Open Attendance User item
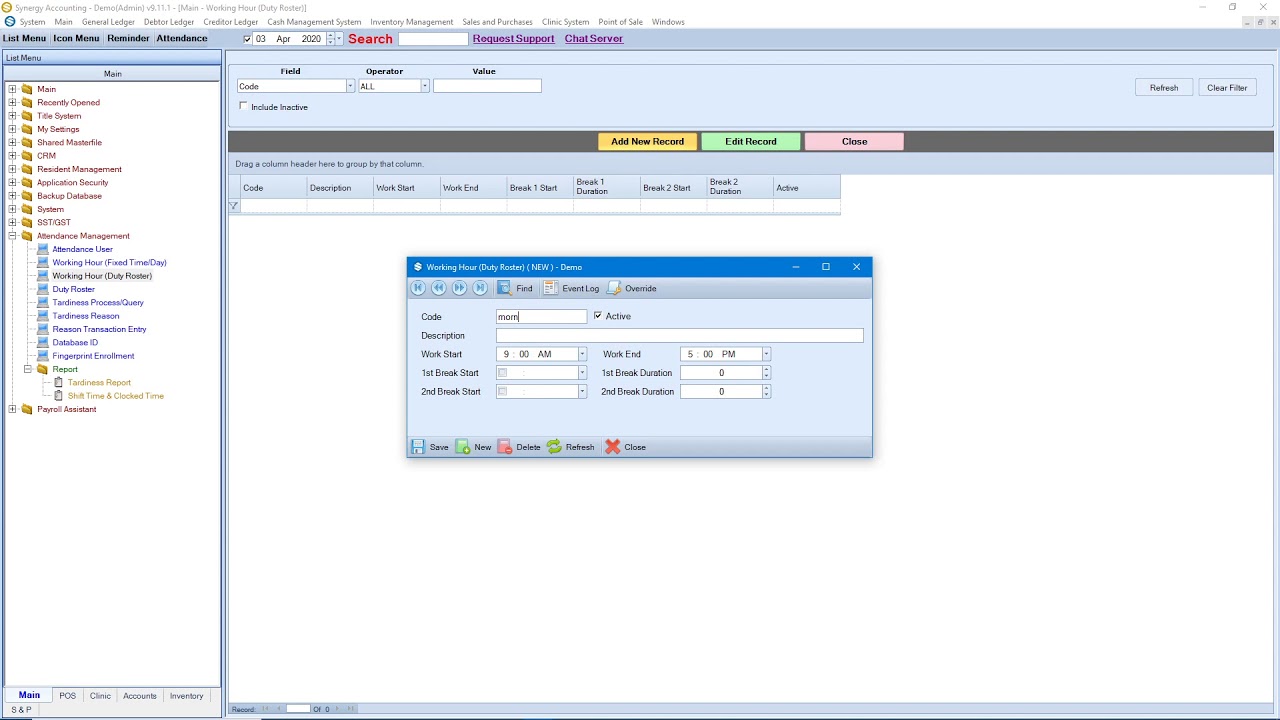The width and height of the screenshot is (1280, 720). (x=82, y=249)
